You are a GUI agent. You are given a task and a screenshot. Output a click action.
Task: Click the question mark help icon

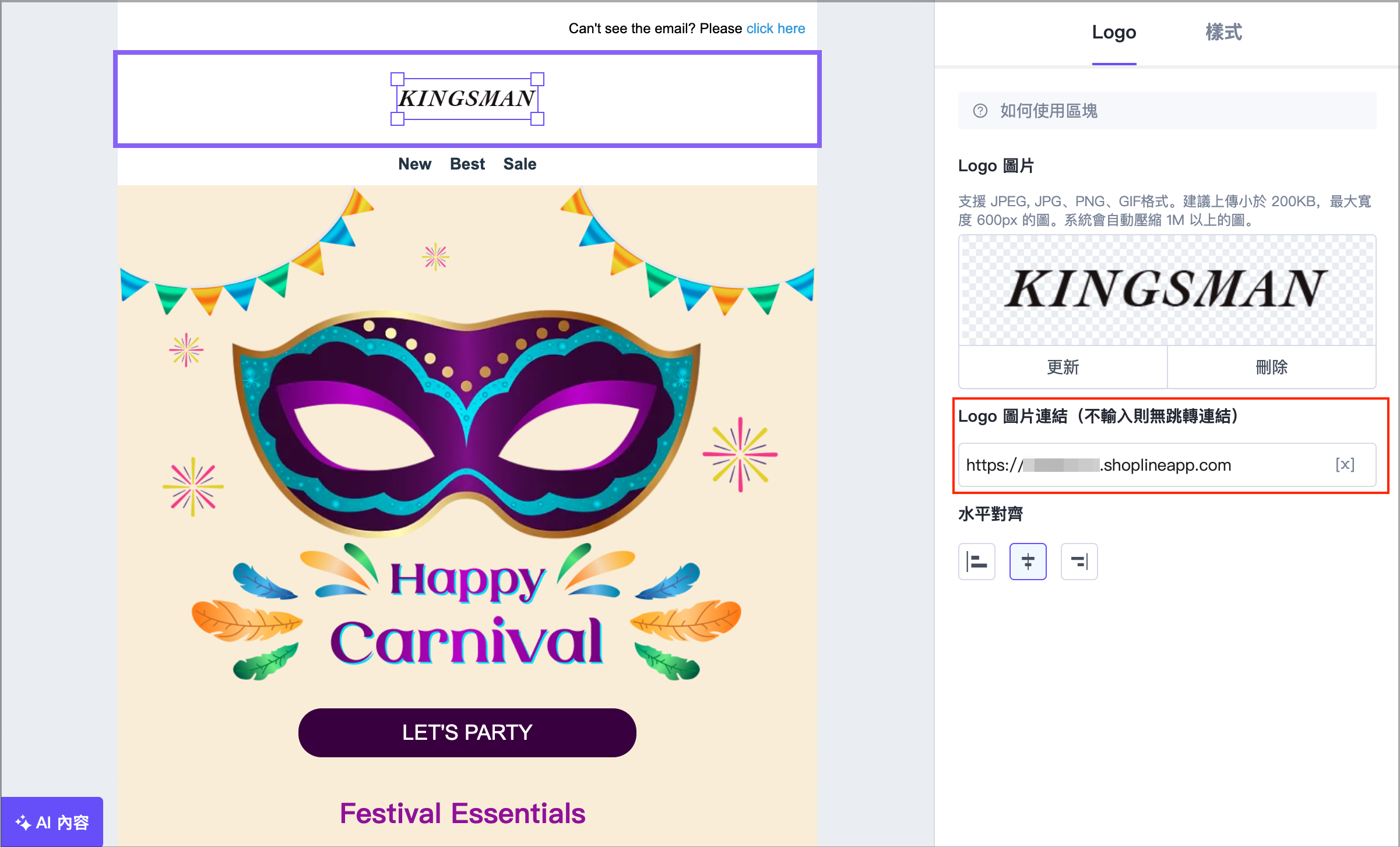980,111
